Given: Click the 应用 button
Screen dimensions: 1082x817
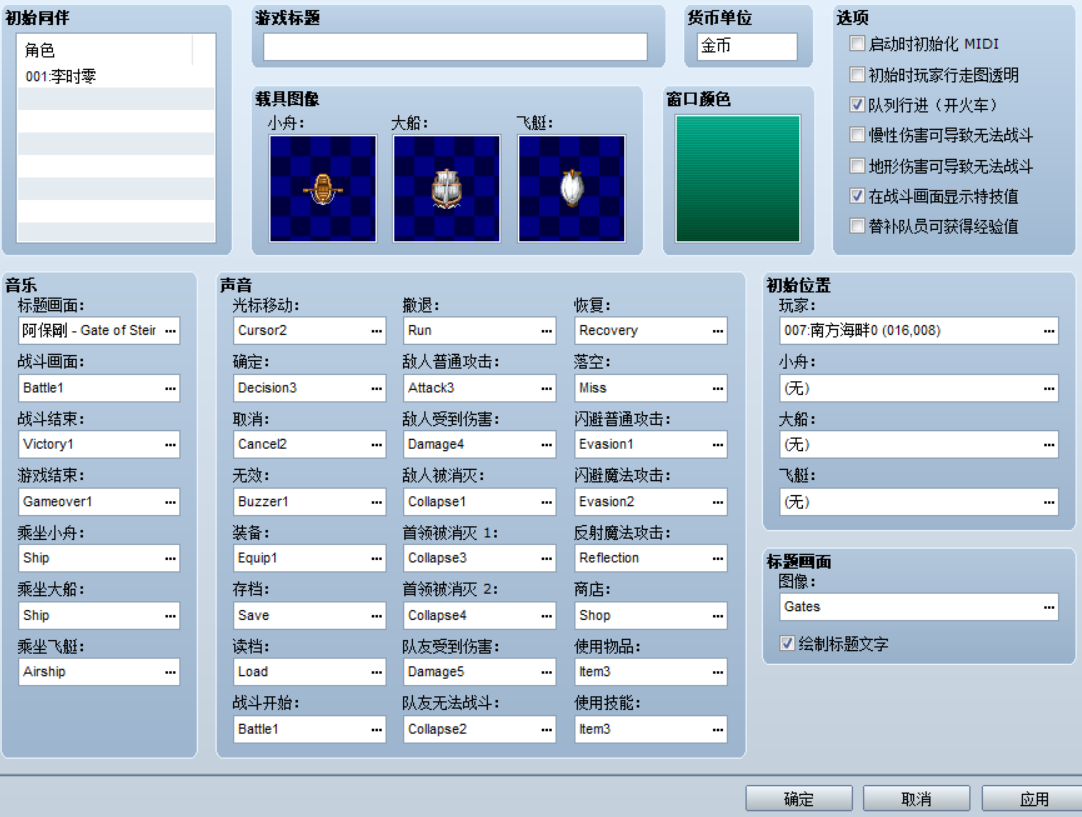Looking at the screenshot, I should (1033, 799).
